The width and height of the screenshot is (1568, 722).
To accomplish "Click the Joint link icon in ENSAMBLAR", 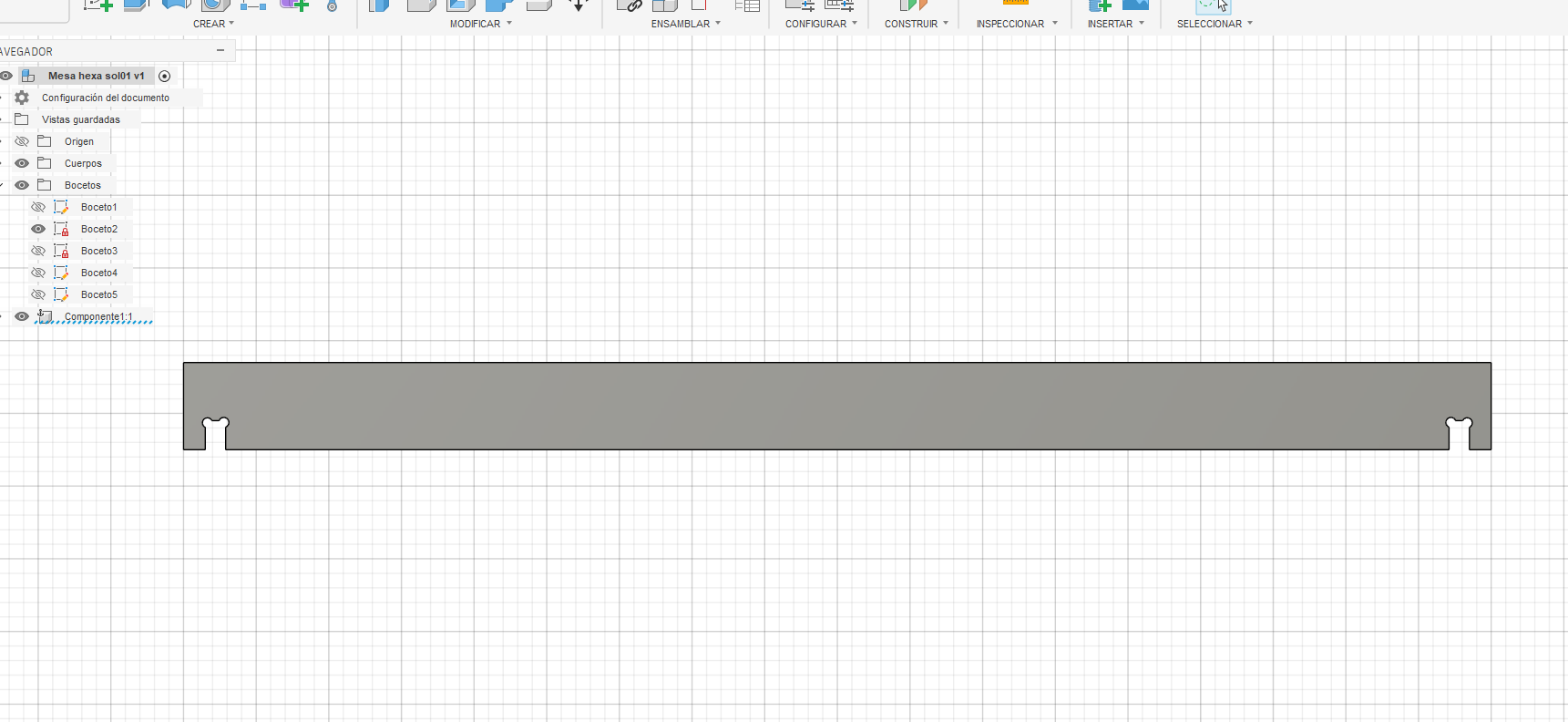I will point(630,5).
